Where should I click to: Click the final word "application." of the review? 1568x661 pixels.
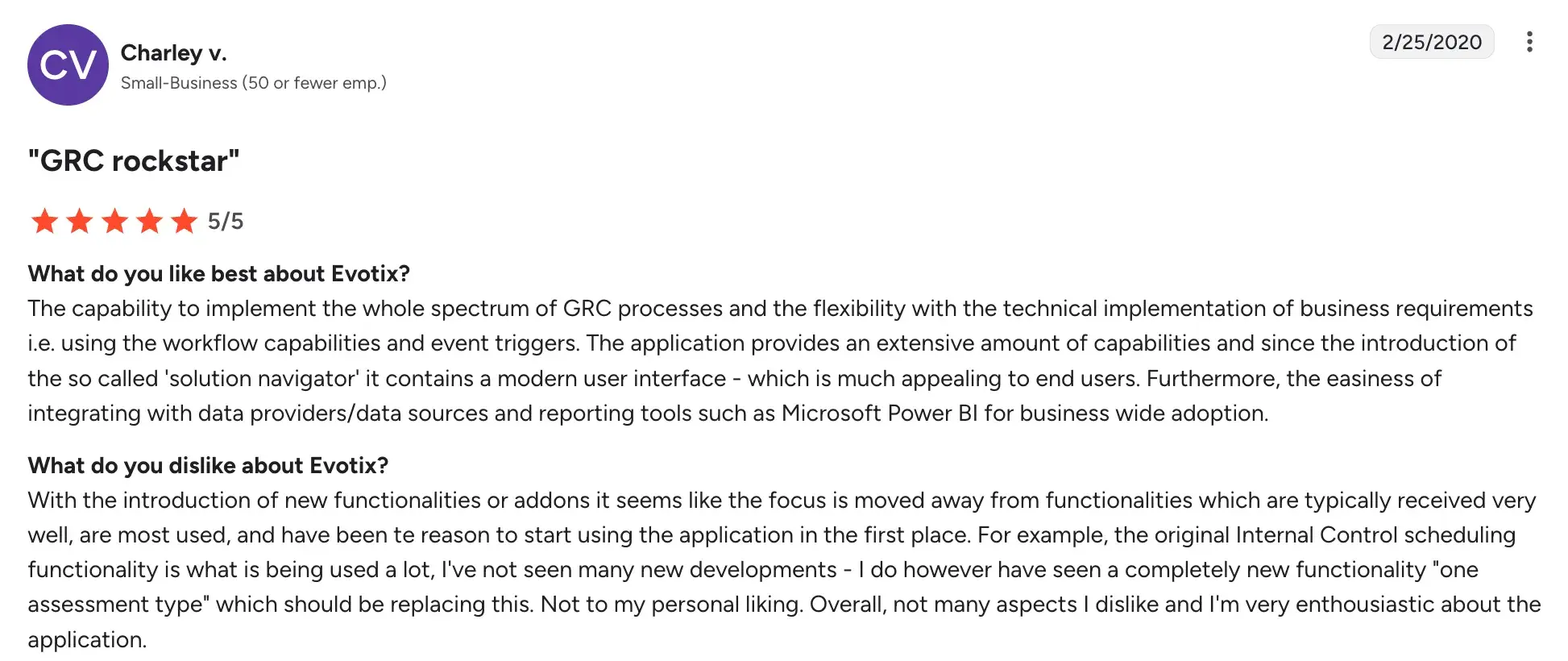[x=87, y=640]
